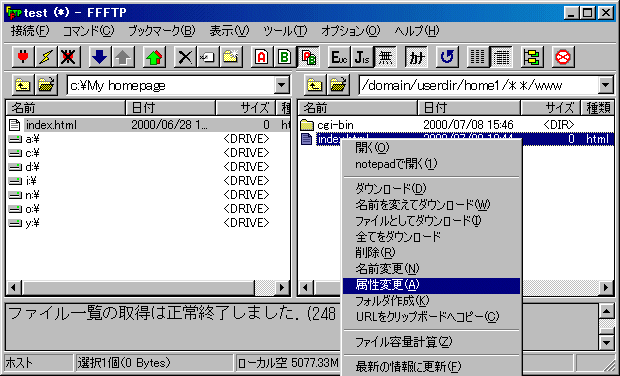The height and width of the screenshot is (376, 620).
Task: Toggle the 無 no kanji conversion button
Action: (x=385, y=57)
